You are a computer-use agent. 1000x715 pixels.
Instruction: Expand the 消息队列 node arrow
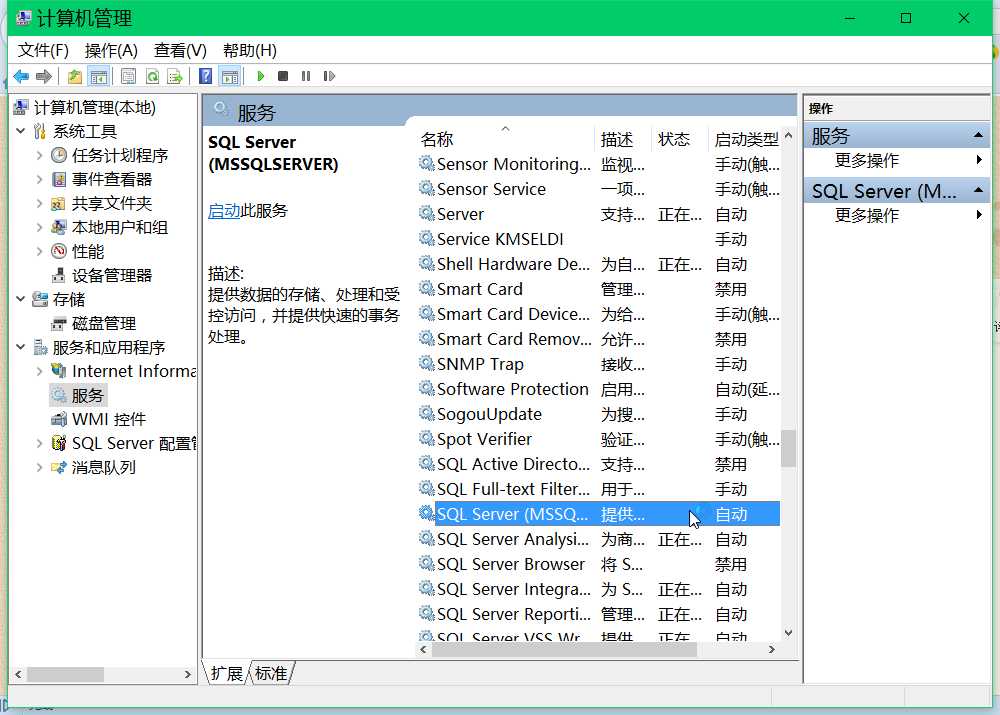point(40,468)
